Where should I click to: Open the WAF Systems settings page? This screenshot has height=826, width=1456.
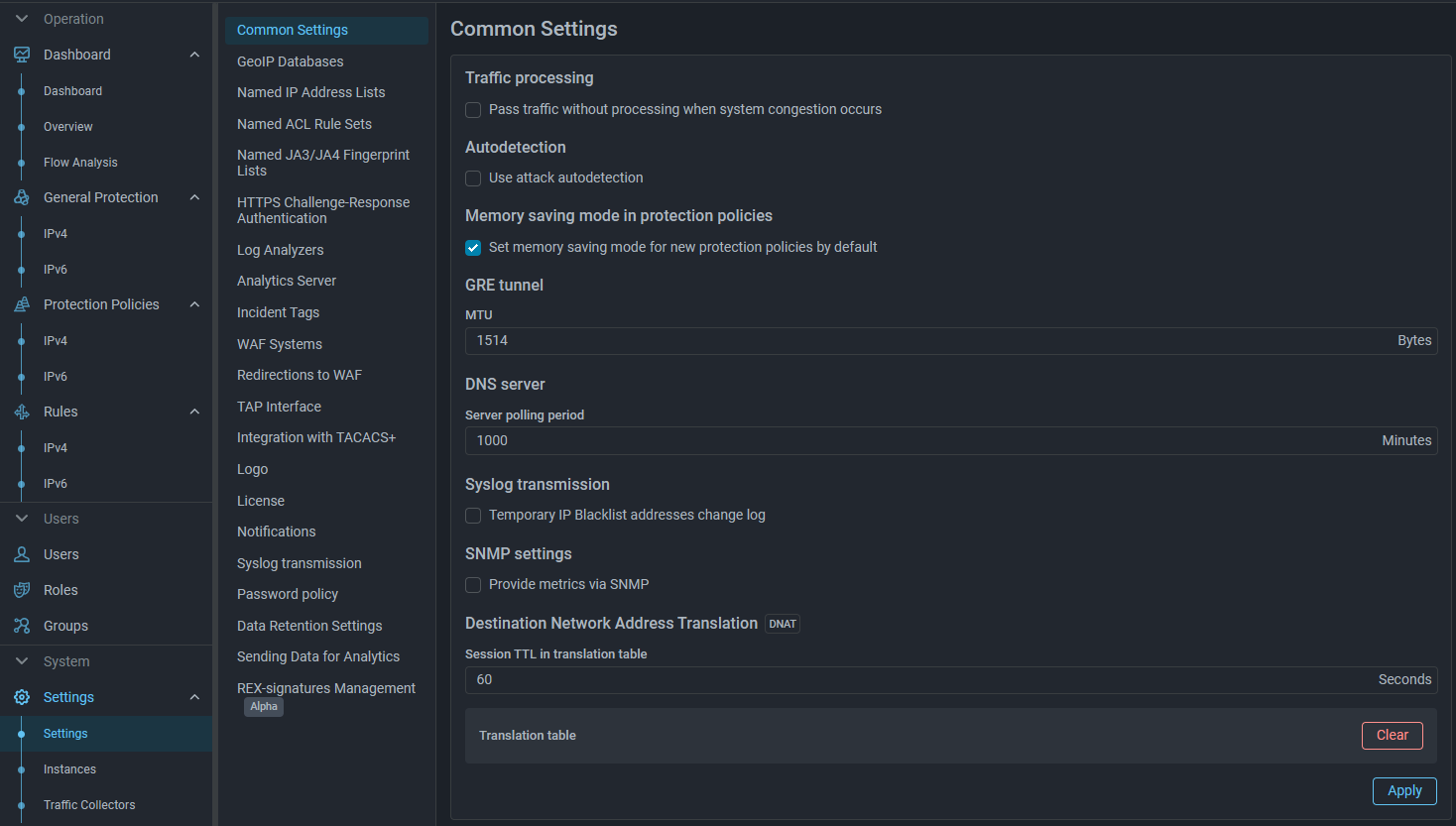click(279, 344)
